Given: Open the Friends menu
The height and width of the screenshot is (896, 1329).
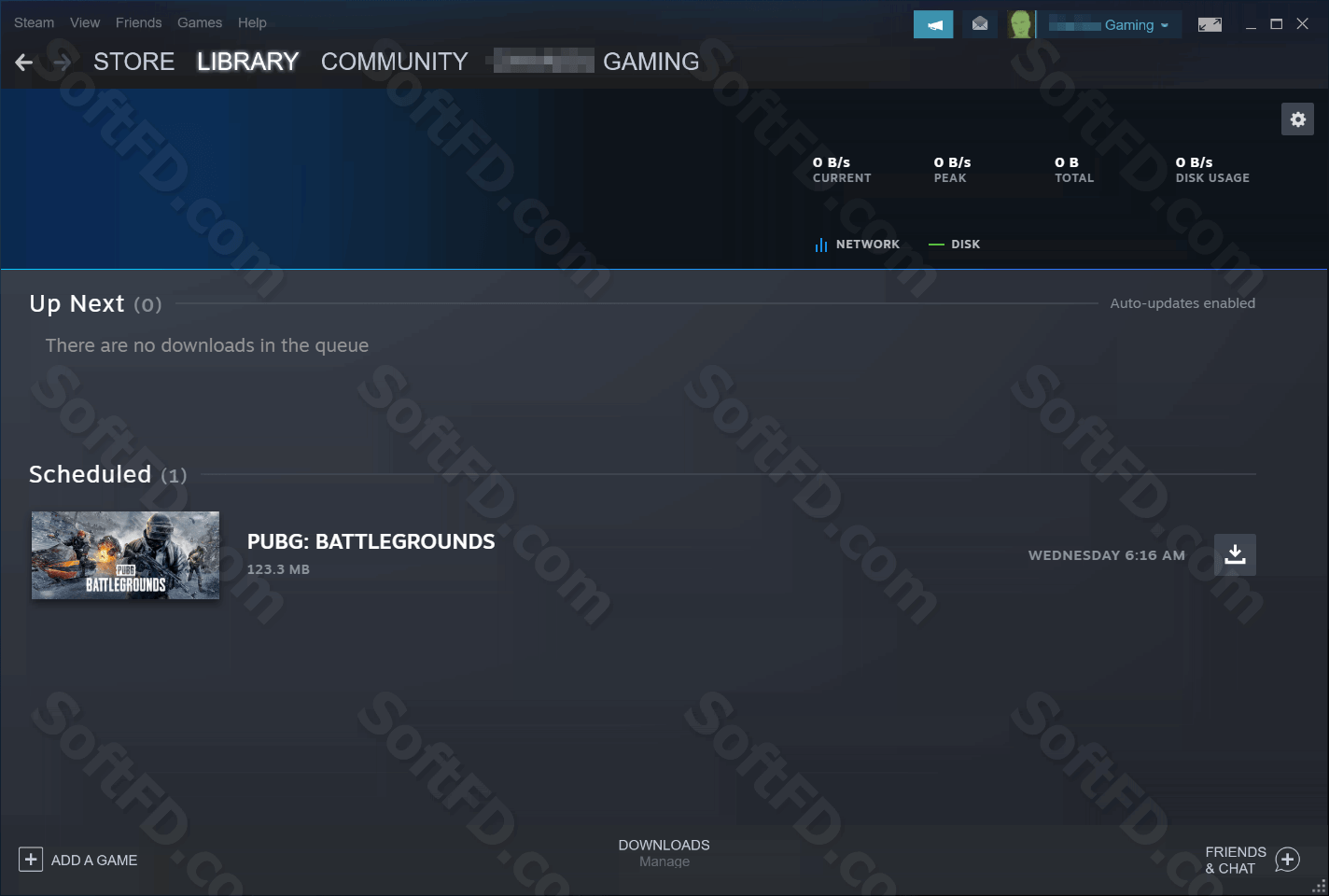Looking at the screenshot, I should 139,22.
